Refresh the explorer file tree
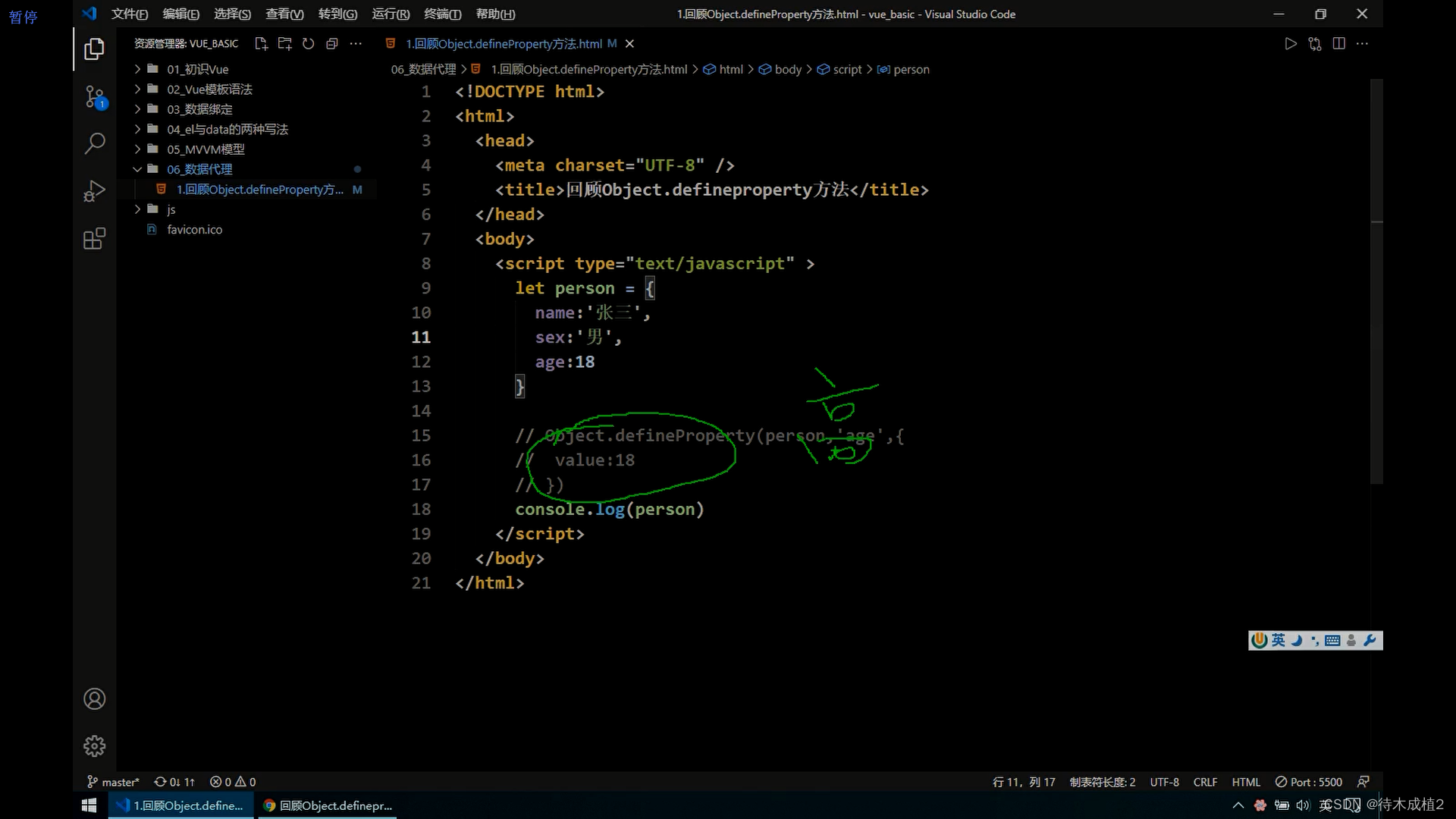 pyautogui.click(x=309, y=44)
